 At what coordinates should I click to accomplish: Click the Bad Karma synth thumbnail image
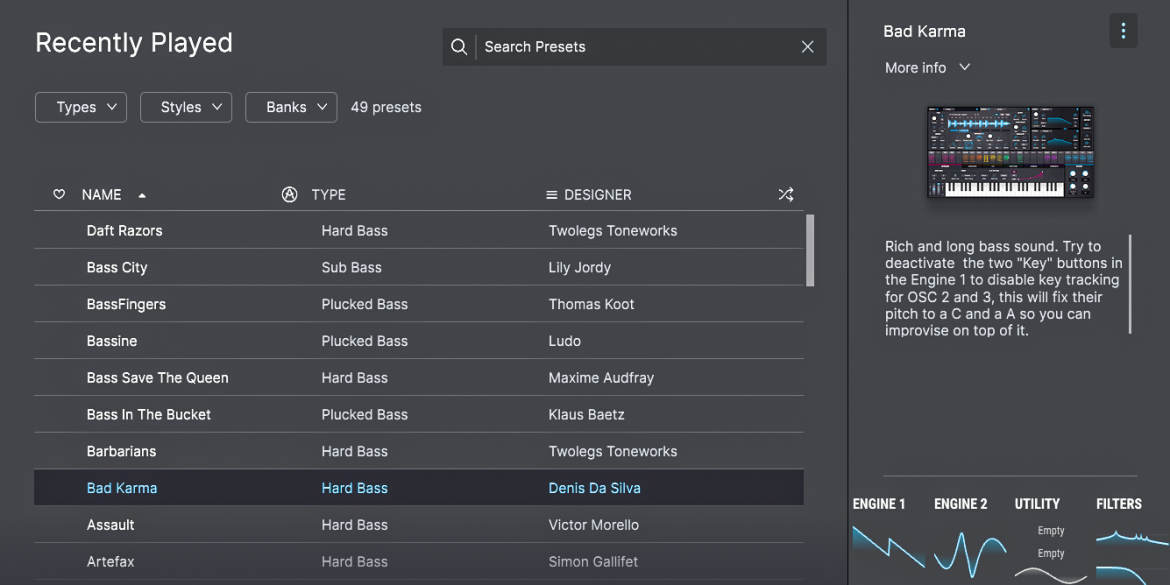click(x=1010, y=152)
